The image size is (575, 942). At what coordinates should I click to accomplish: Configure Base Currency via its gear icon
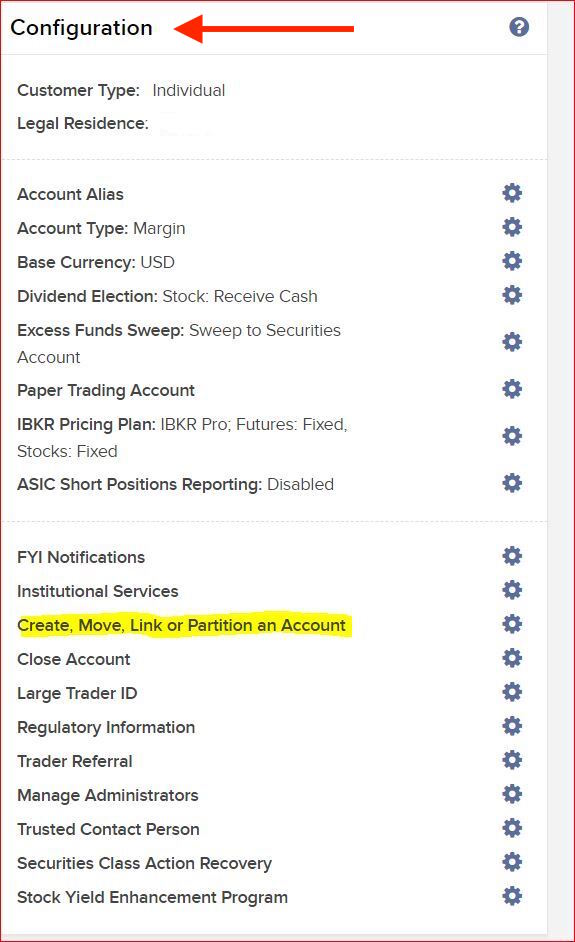(x=512, y=261)
